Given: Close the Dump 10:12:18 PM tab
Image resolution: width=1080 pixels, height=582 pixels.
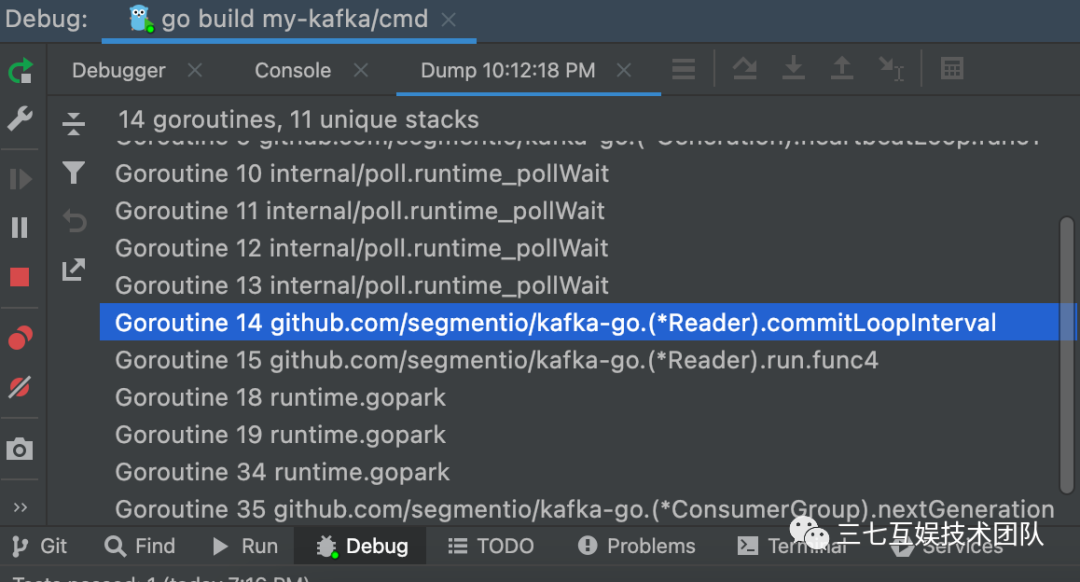Looking at the screenshot, I should tap(624, 70).
